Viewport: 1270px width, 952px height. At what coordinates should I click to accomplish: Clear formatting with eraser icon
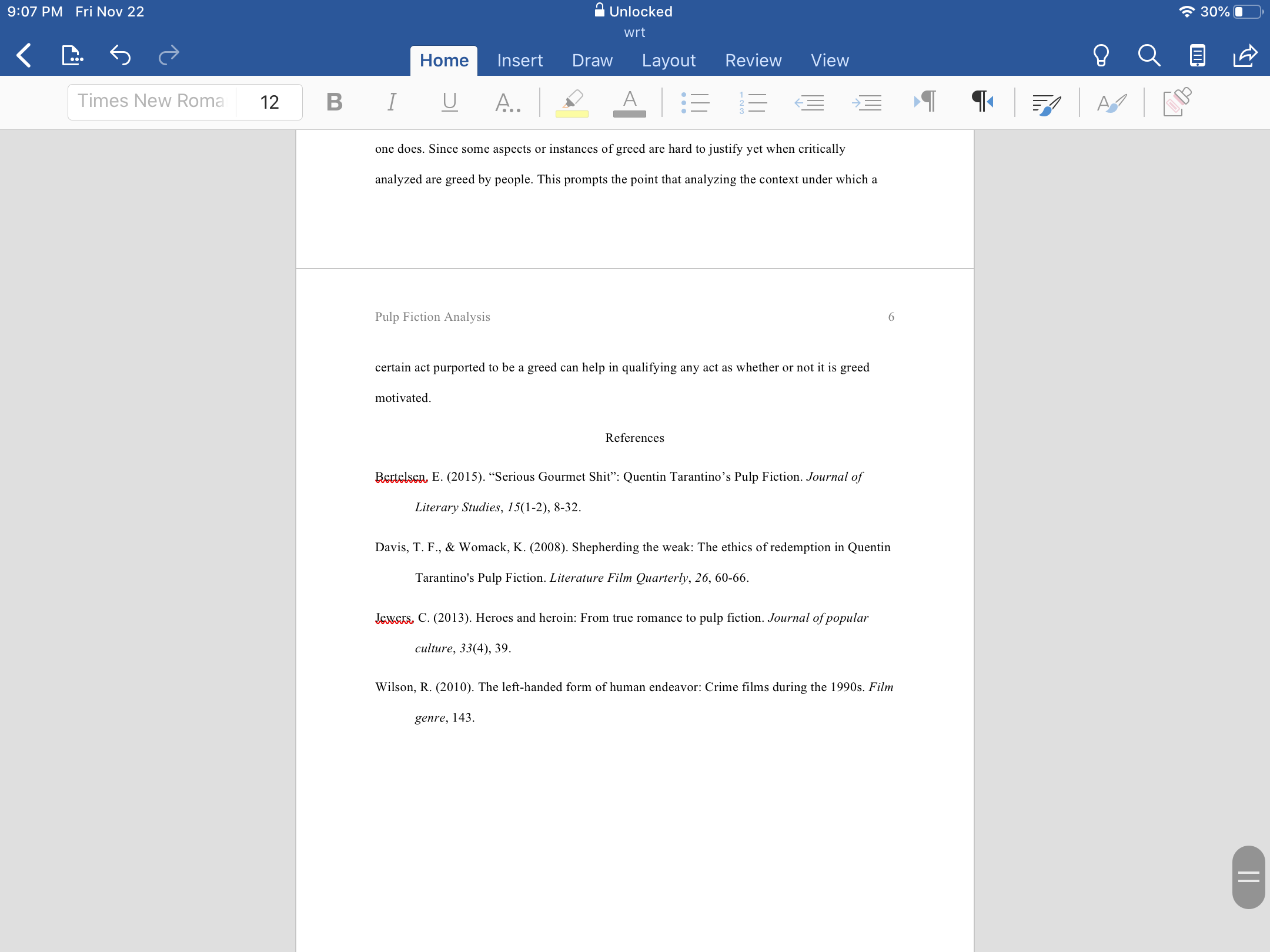[1177, 102]
